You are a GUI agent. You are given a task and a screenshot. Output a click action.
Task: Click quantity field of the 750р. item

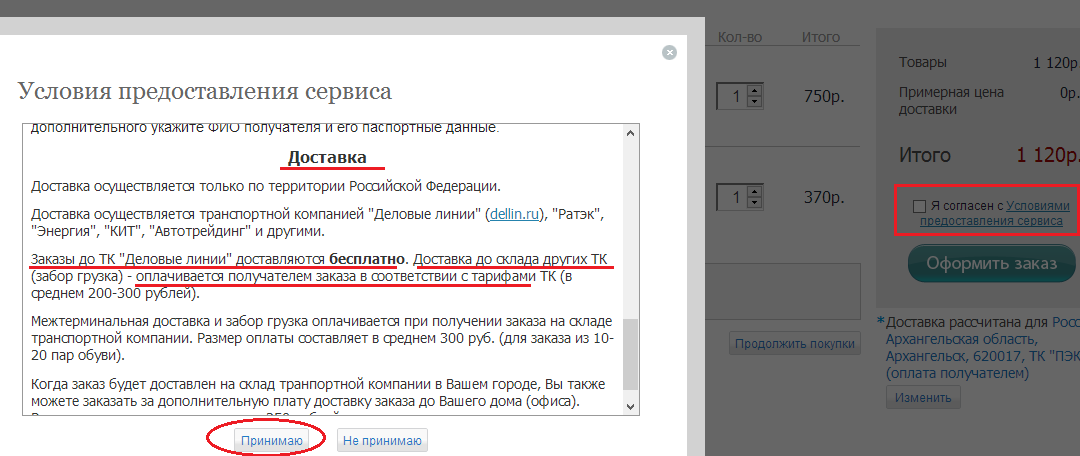tap(733, 96)
